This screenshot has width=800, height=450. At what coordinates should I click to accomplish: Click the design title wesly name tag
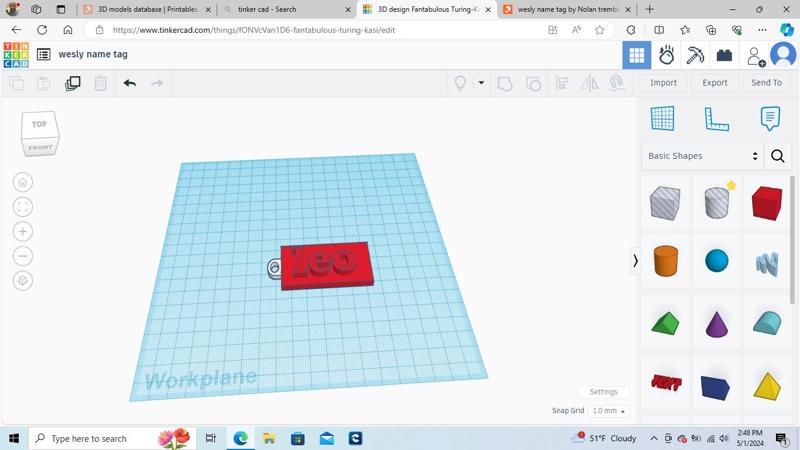coord(93,54)
